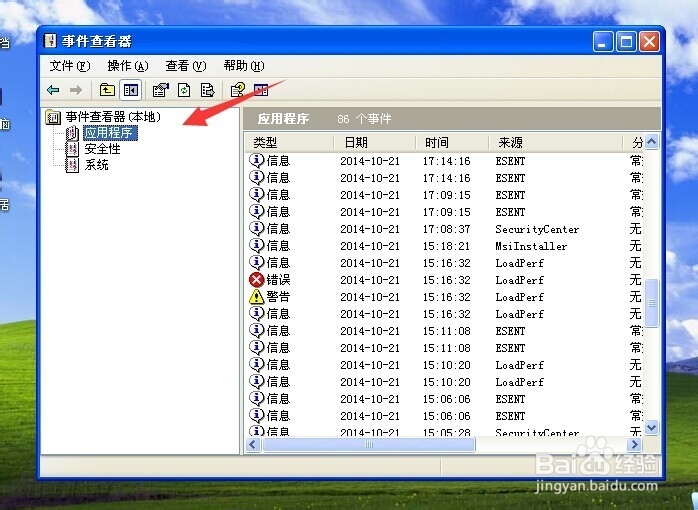
Task: Sort by the 时间 column header
Action: coord(452,143)
